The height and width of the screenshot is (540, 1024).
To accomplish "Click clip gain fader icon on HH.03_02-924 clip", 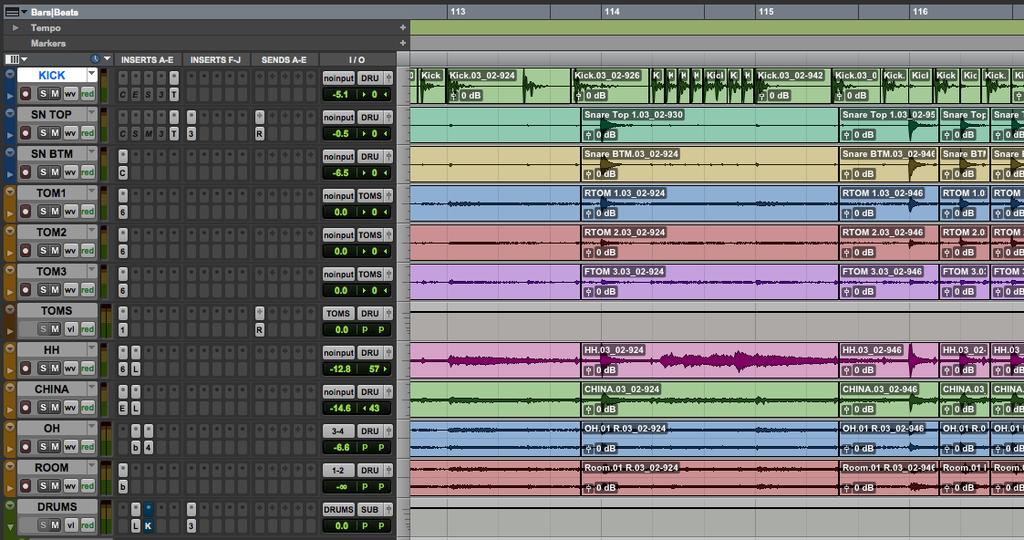I will 588,370.
